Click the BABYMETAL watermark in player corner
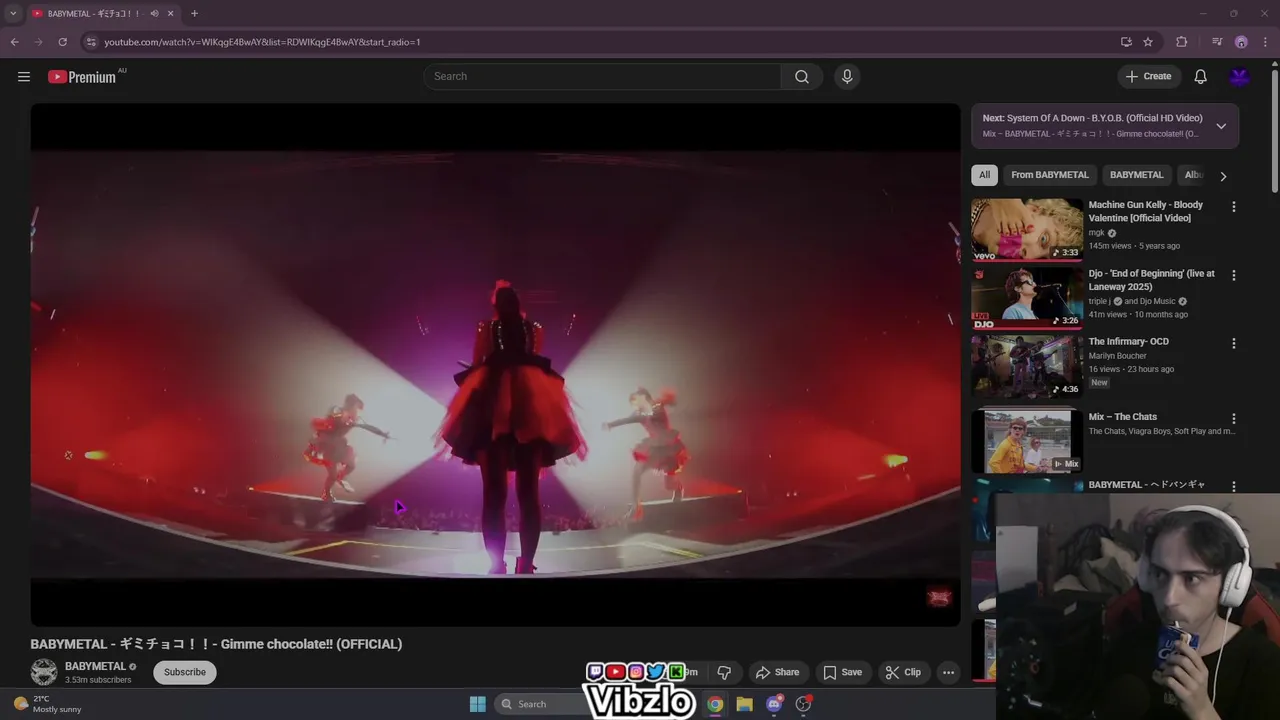This screenshot has height=720, width=1280. (939, 597)
